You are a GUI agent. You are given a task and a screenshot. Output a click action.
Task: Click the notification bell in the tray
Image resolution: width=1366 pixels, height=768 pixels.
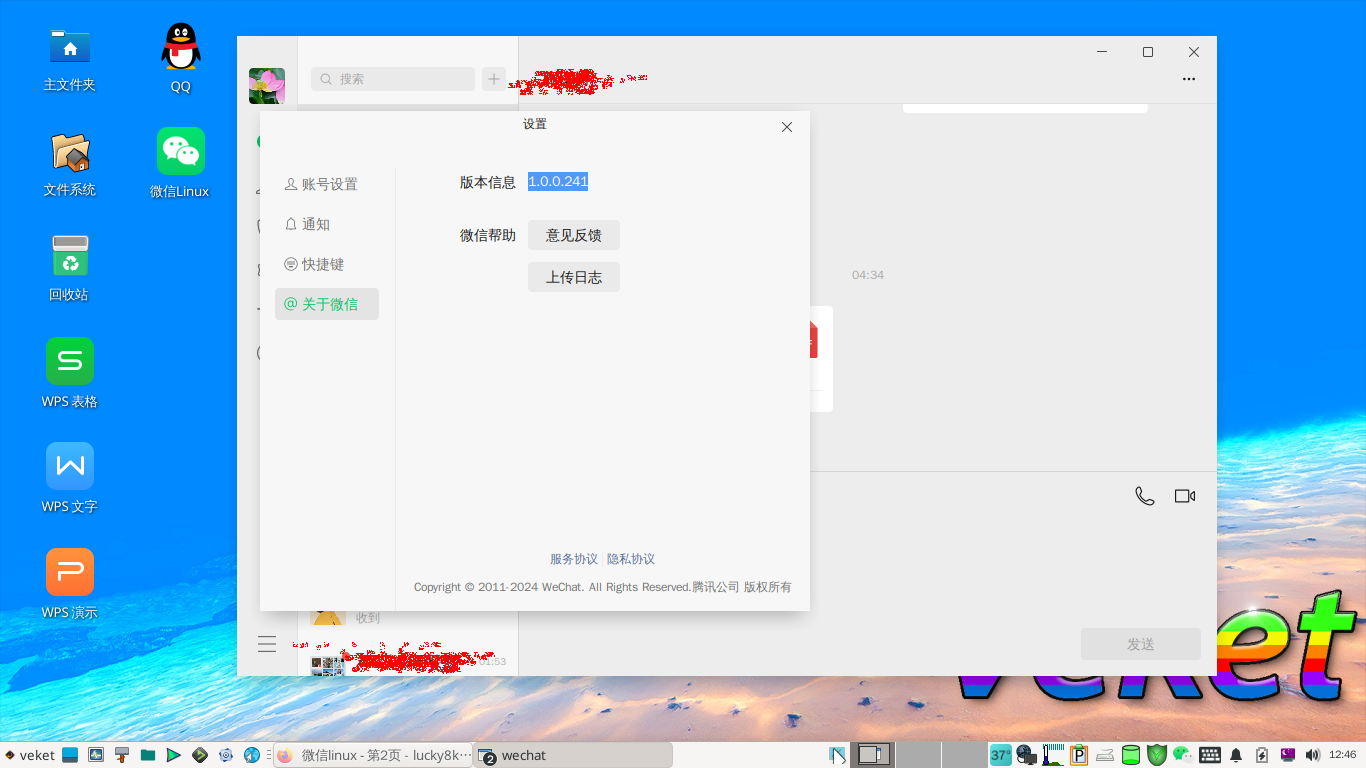(1236, 755)
